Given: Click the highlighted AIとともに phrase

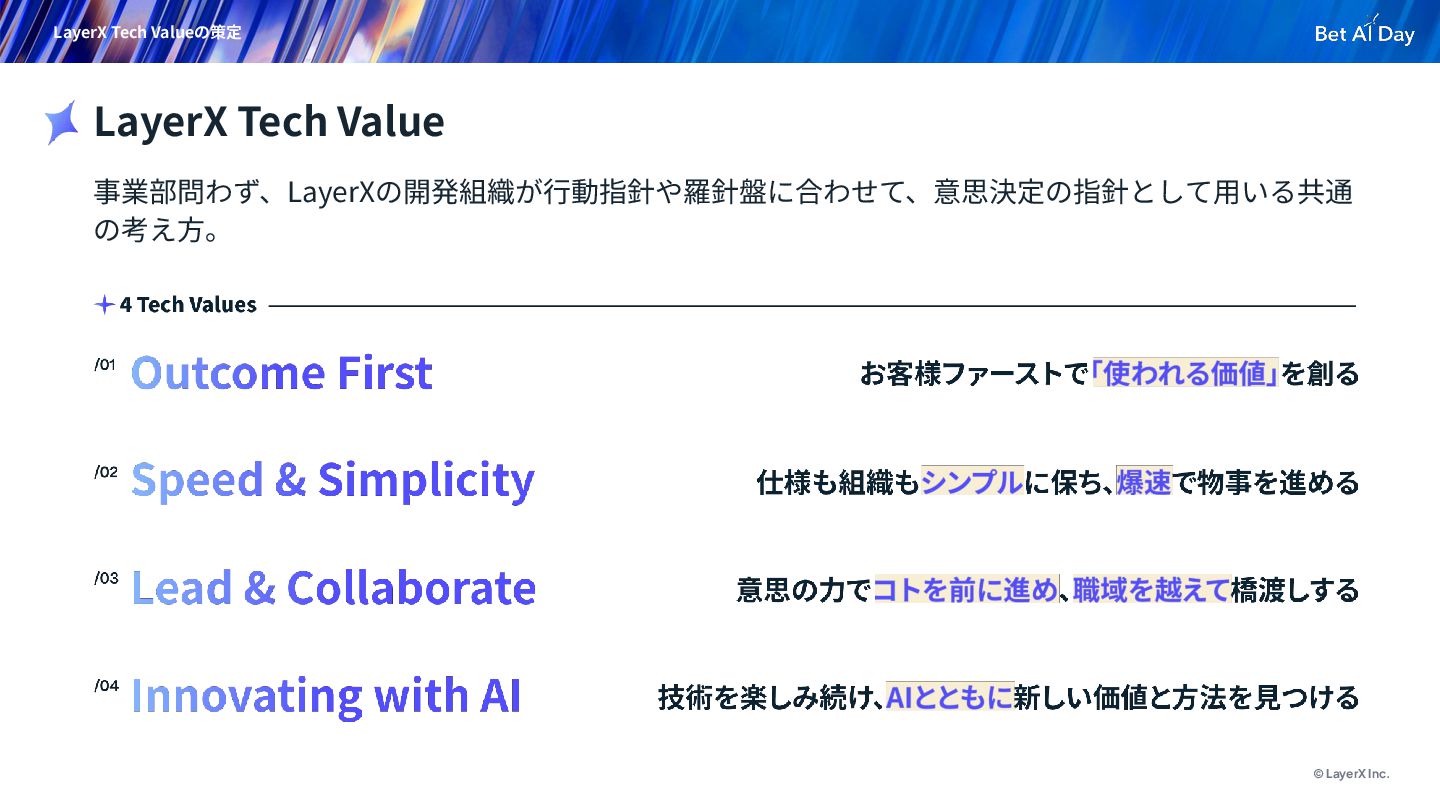Looking at the screenshot, I should [950, 697].
